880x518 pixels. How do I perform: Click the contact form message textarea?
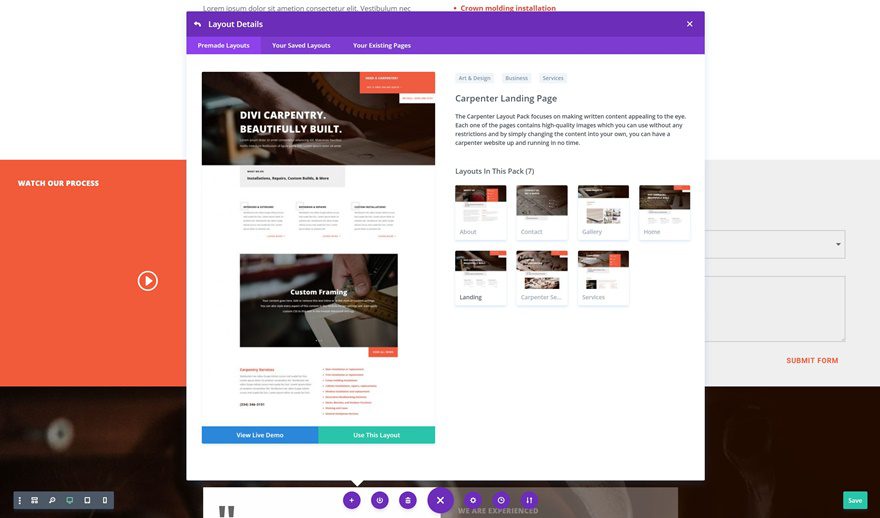tap(775, 309)
